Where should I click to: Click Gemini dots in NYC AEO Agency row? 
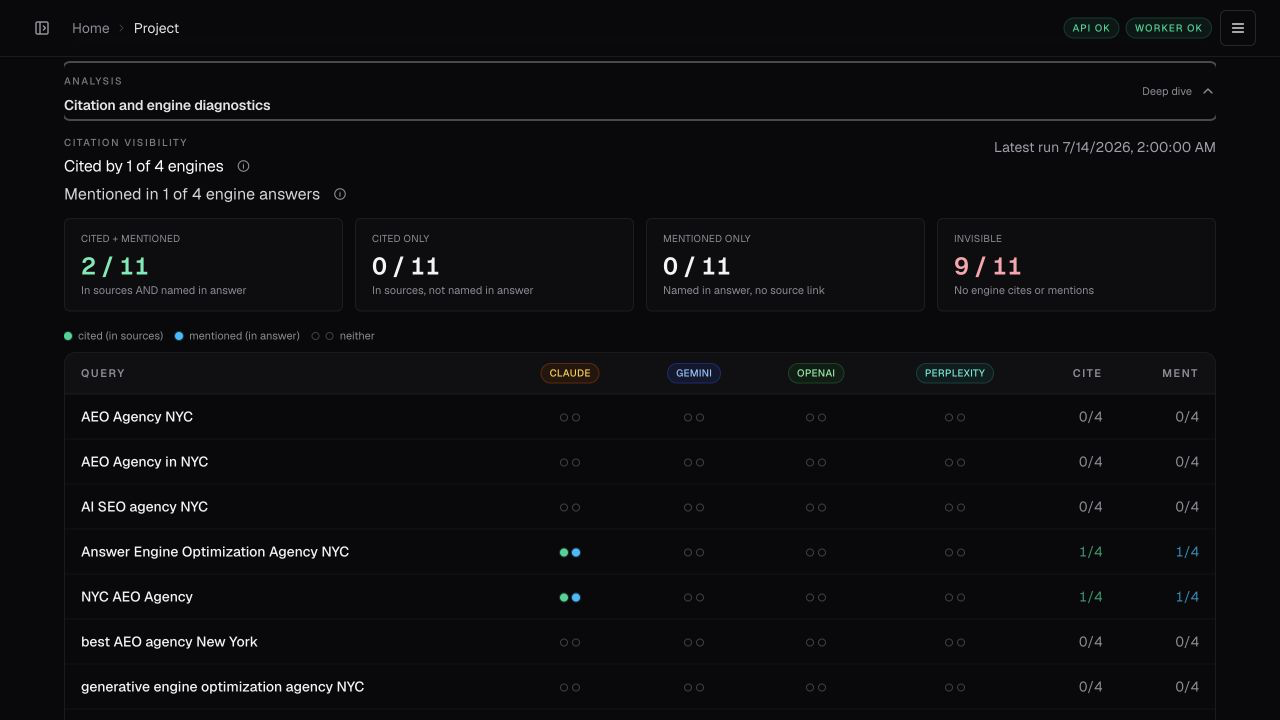pyautogui.click(x=694, y=597)
